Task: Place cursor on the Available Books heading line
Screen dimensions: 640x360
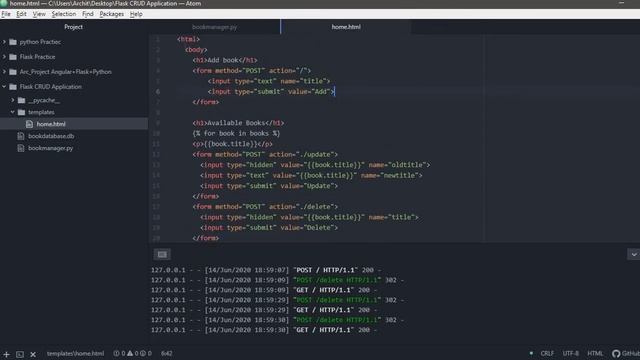Action: click(238, 123)
